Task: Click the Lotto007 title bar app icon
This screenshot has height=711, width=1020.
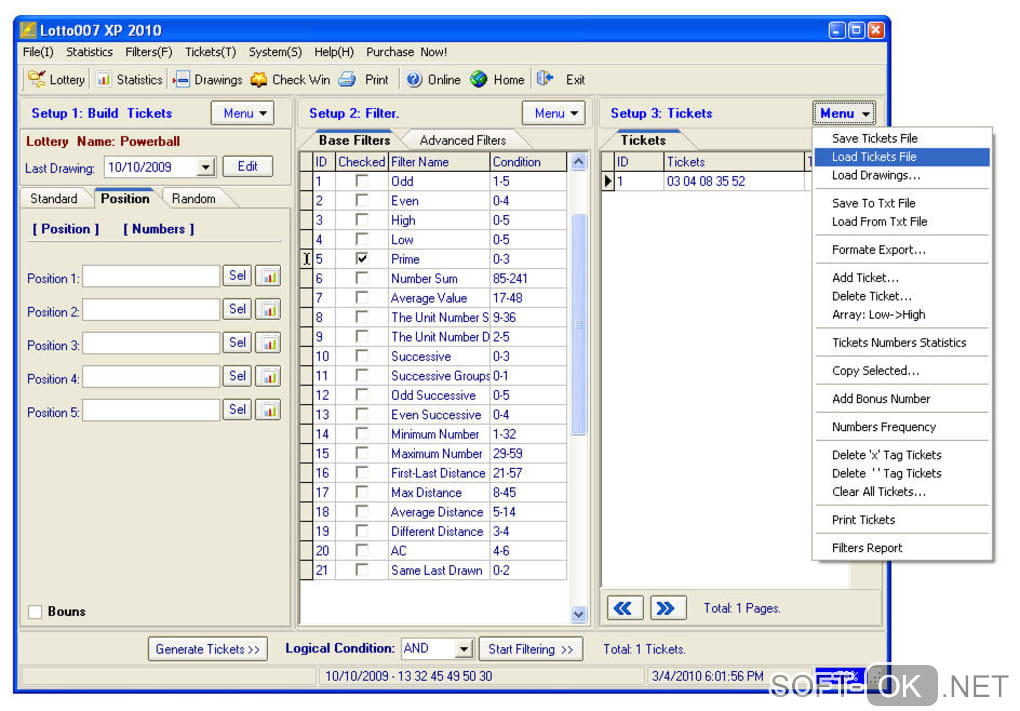Action: 28,30
